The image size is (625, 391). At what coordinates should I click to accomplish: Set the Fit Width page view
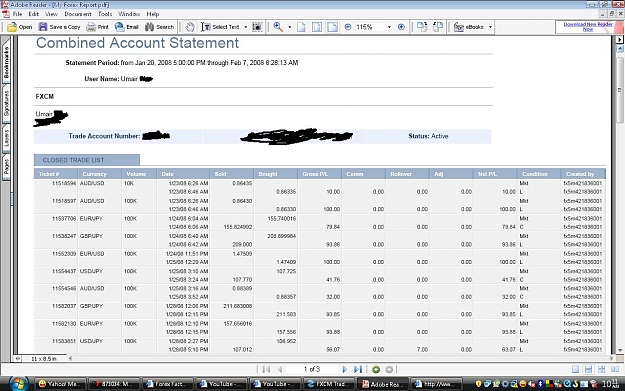pyautogui.click(x=332, y=27)
